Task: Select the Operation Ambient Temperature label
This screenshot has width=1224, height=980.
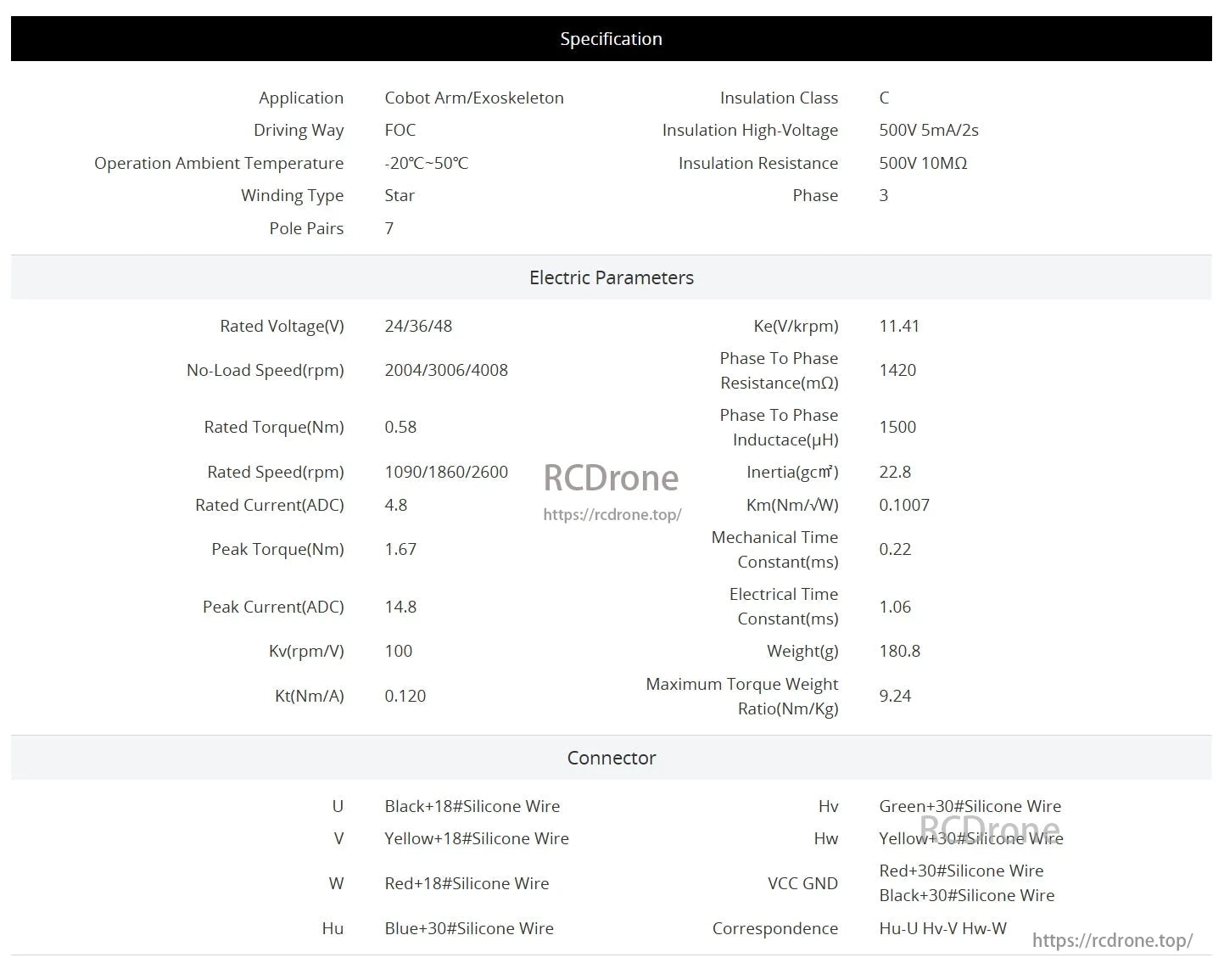Action: (x=219, y=163)
